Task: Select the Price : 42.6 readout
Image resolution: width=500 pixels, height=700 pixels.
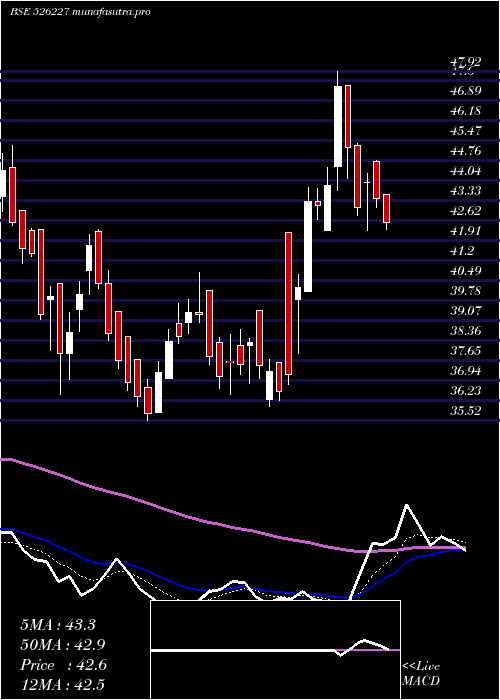Action: pos(63,665)
